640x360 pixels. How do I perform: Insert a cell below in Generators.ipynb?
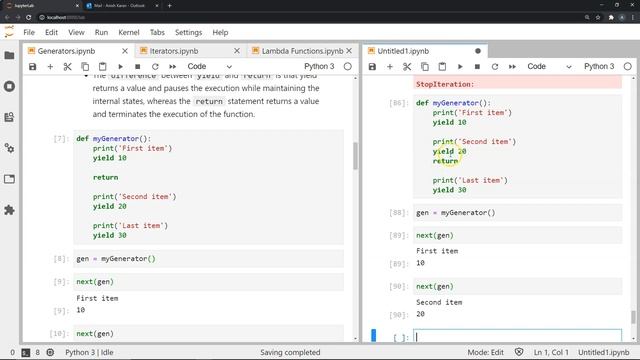tap(50, 67)
